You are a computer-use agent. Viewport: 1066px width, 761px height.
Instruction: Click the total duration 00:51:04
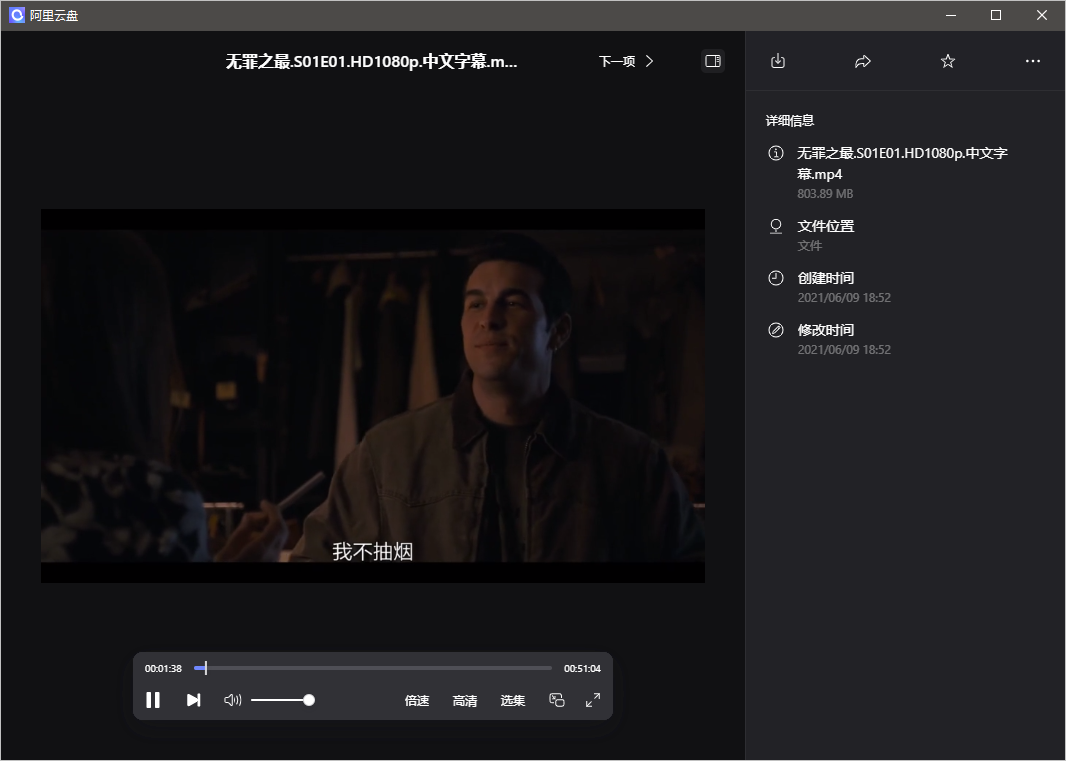point(582,669)
